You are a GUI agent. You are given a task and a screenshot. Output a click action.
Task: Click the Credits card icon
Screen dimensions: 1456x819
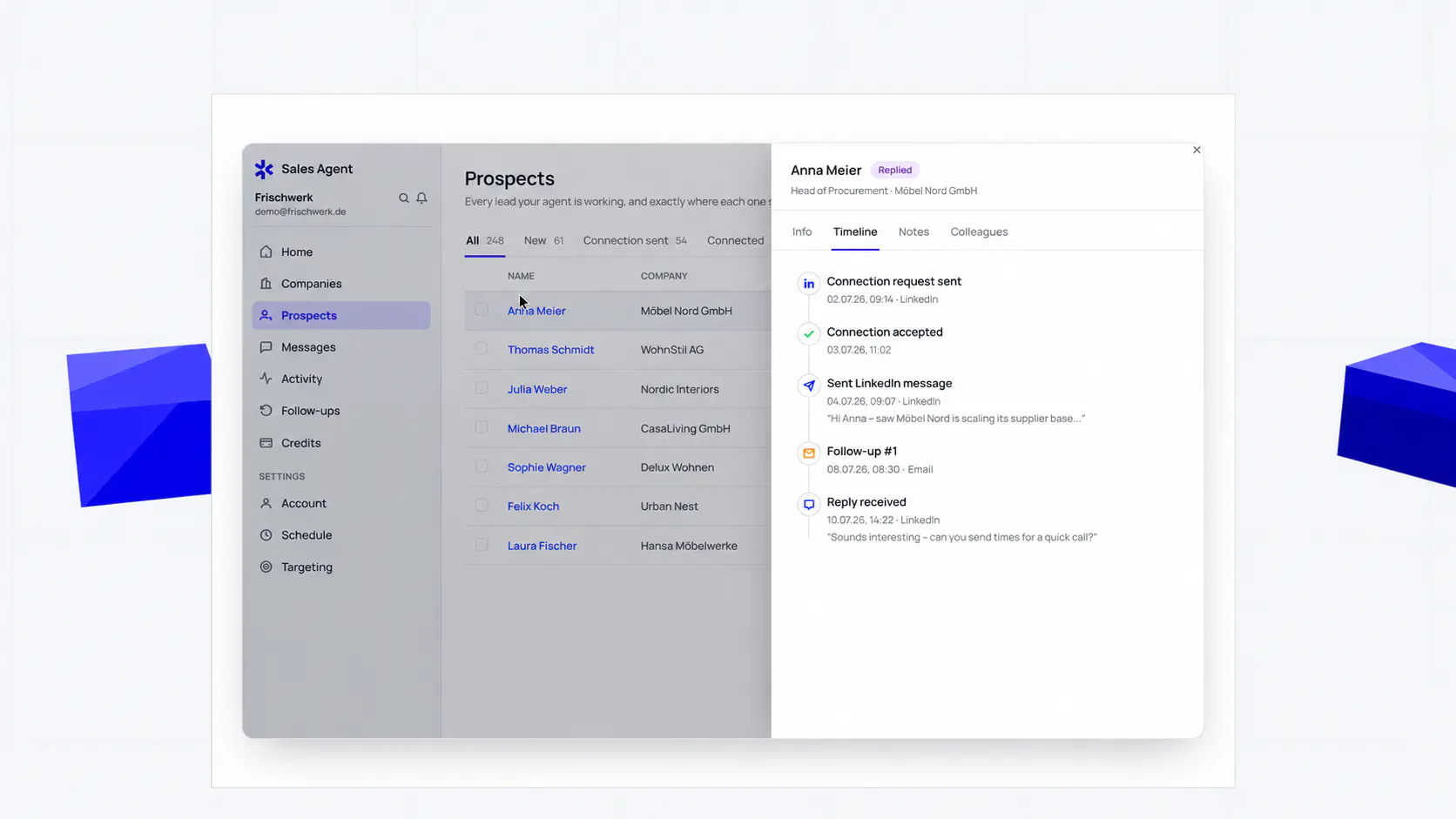pos(266,443)
